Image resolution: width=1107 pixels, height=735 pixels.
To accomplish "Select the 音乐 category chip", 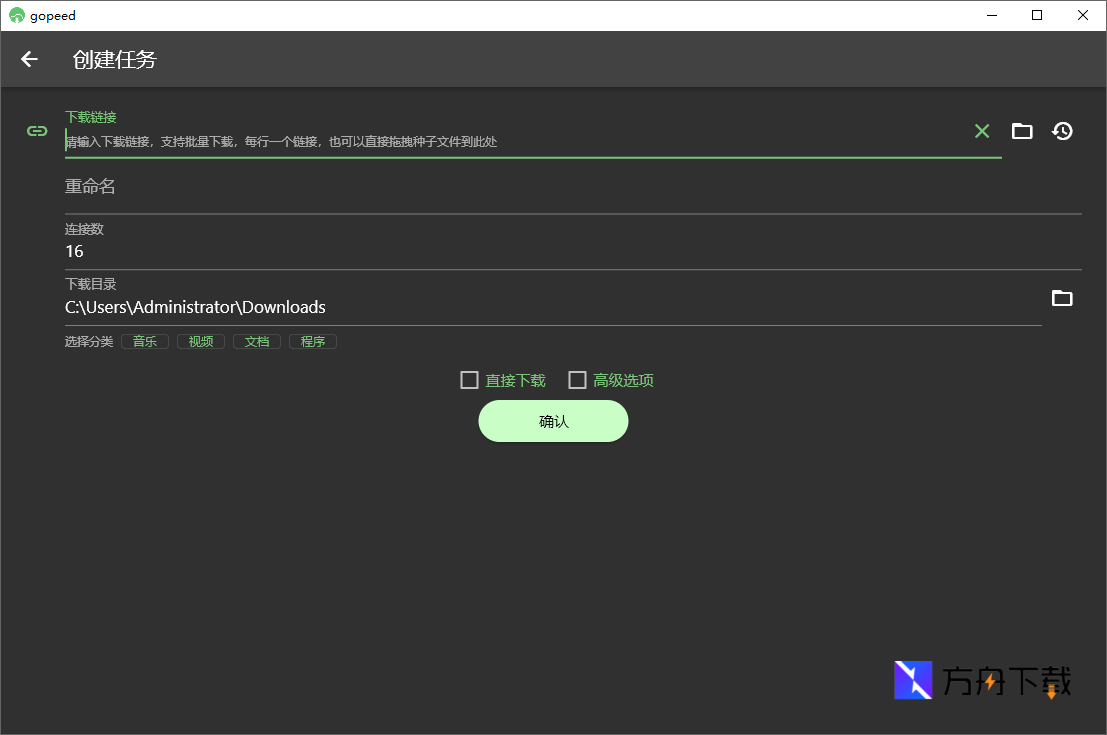I will click(x=145, y=342).
